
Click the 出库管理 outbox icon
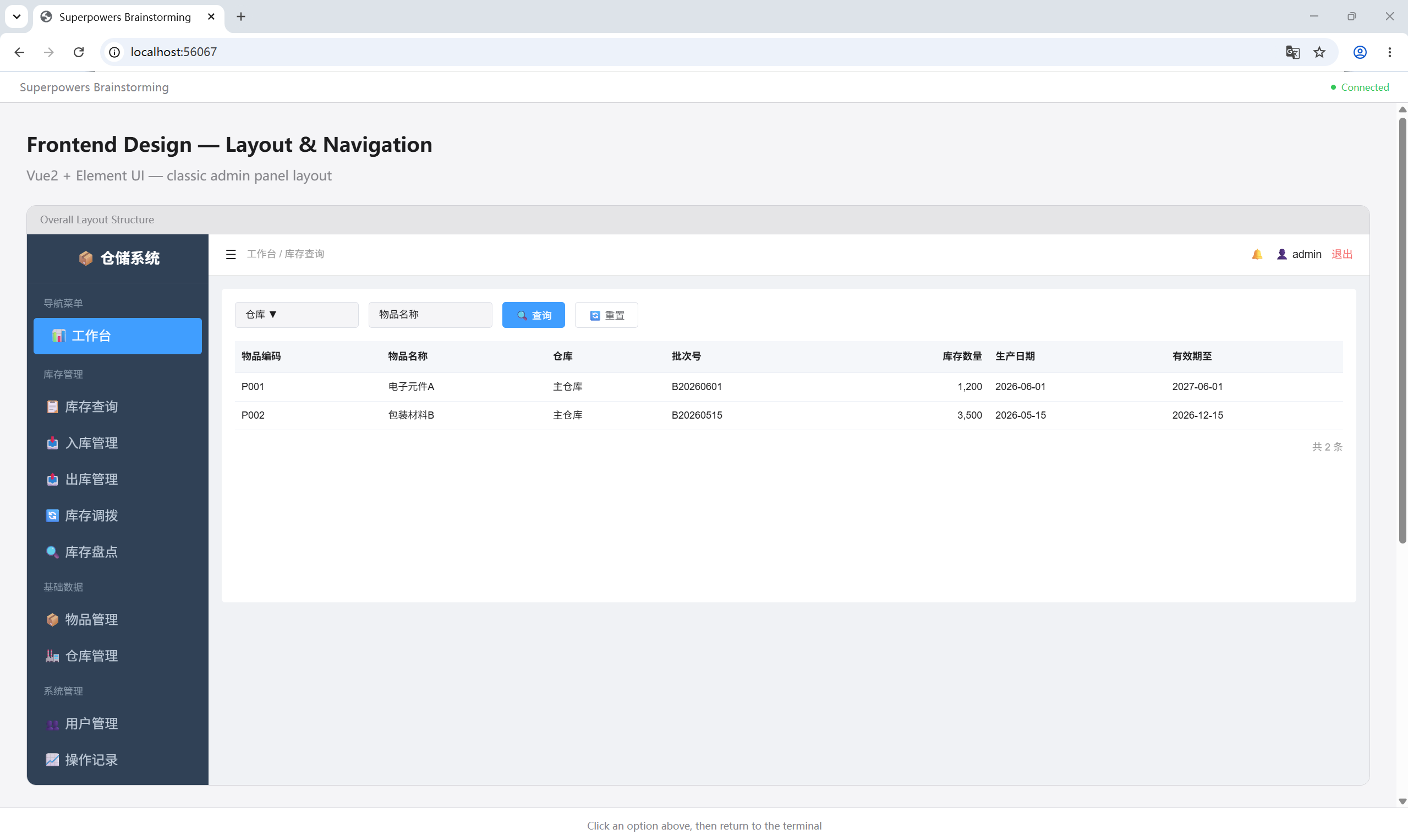pyautogui.click(x=52, y=479)
